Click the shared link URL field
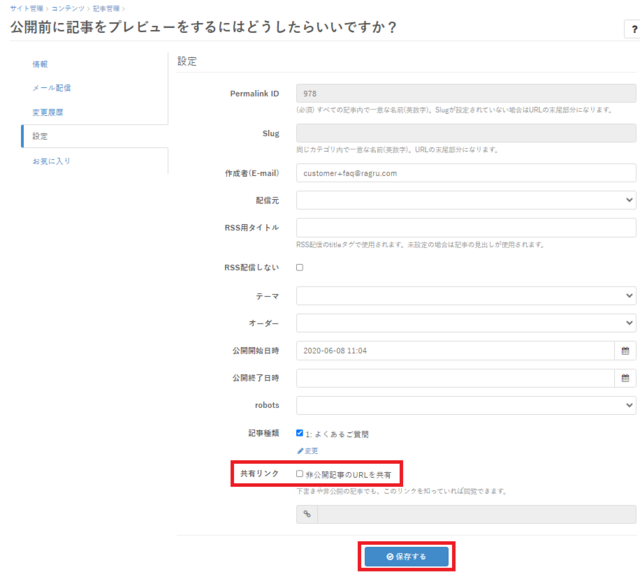This screenshot has width=640, height=572. click(x=477, y=514)
